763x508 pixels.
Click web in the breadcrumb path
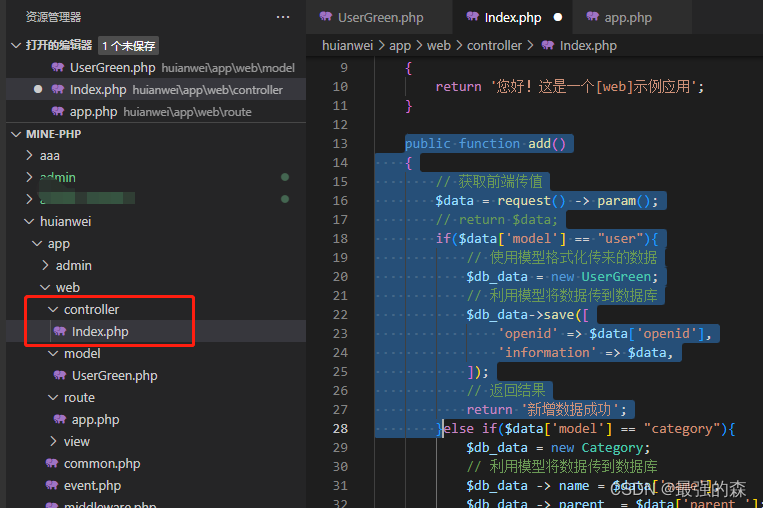pyautogui.click(x=438, y=46)
